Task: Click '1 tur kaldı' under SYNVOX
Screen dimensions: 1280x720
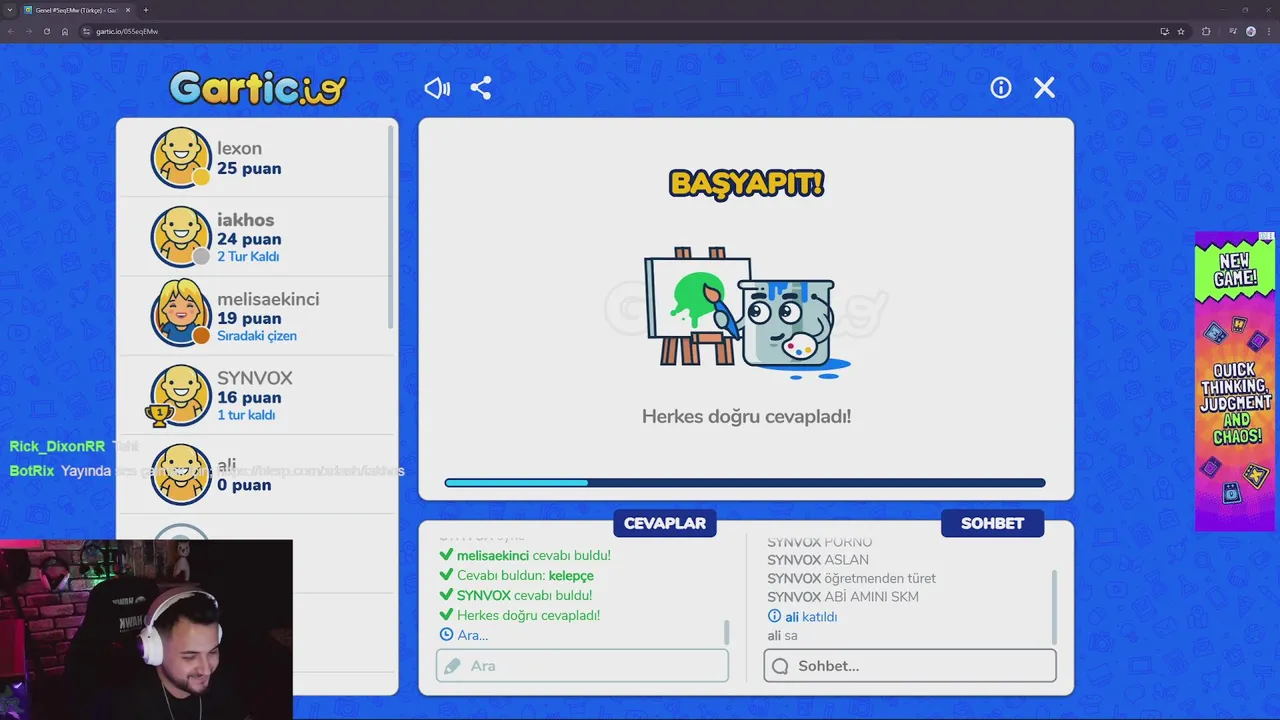Action: pyautogui.click(x=246, y=415)
